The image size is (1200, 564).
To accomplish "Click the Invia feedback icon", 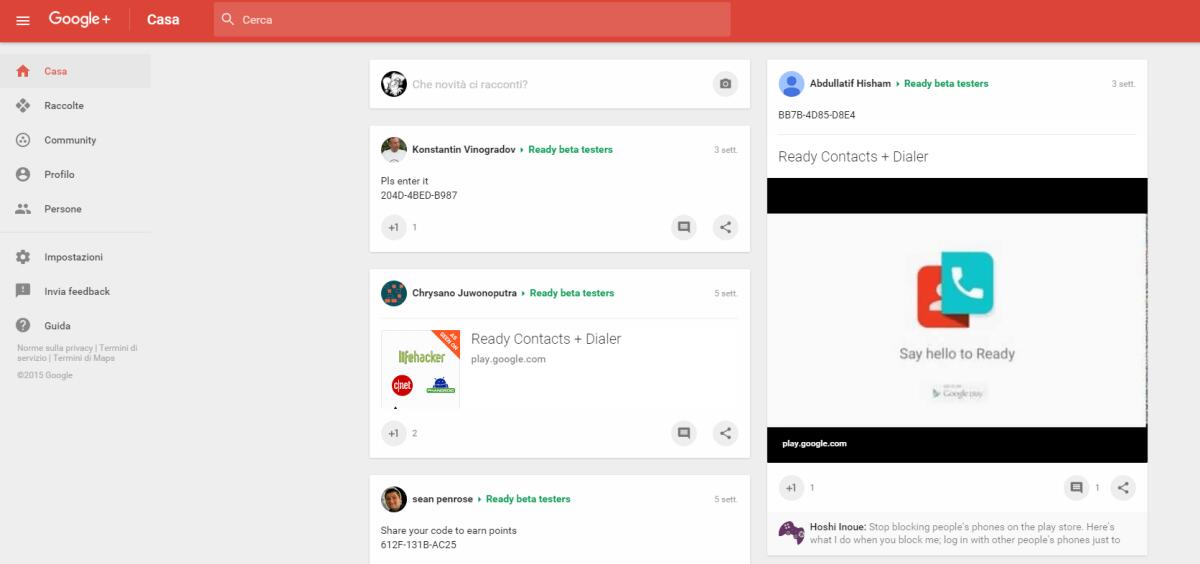I will 23,291.
